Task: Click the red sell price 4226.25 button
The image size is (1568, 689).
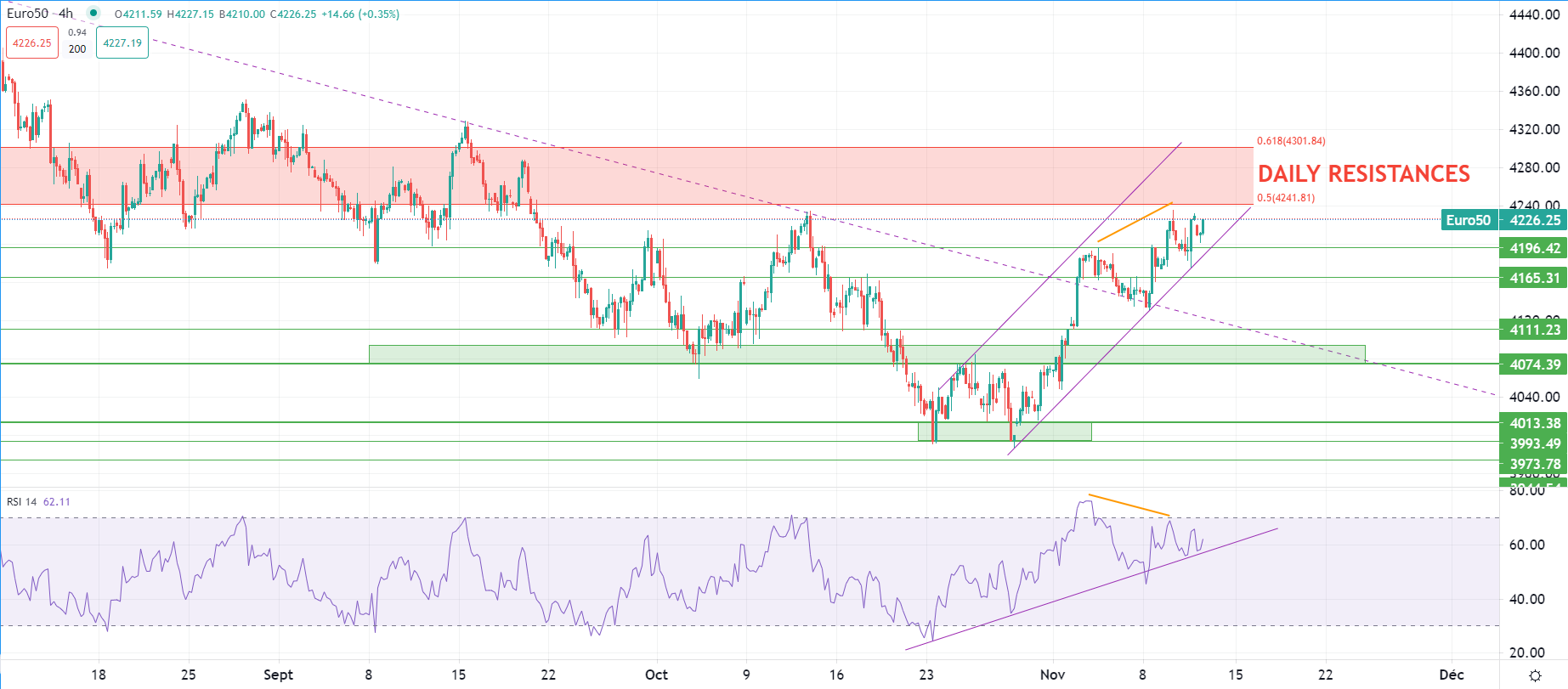Action: pos(32,43)
